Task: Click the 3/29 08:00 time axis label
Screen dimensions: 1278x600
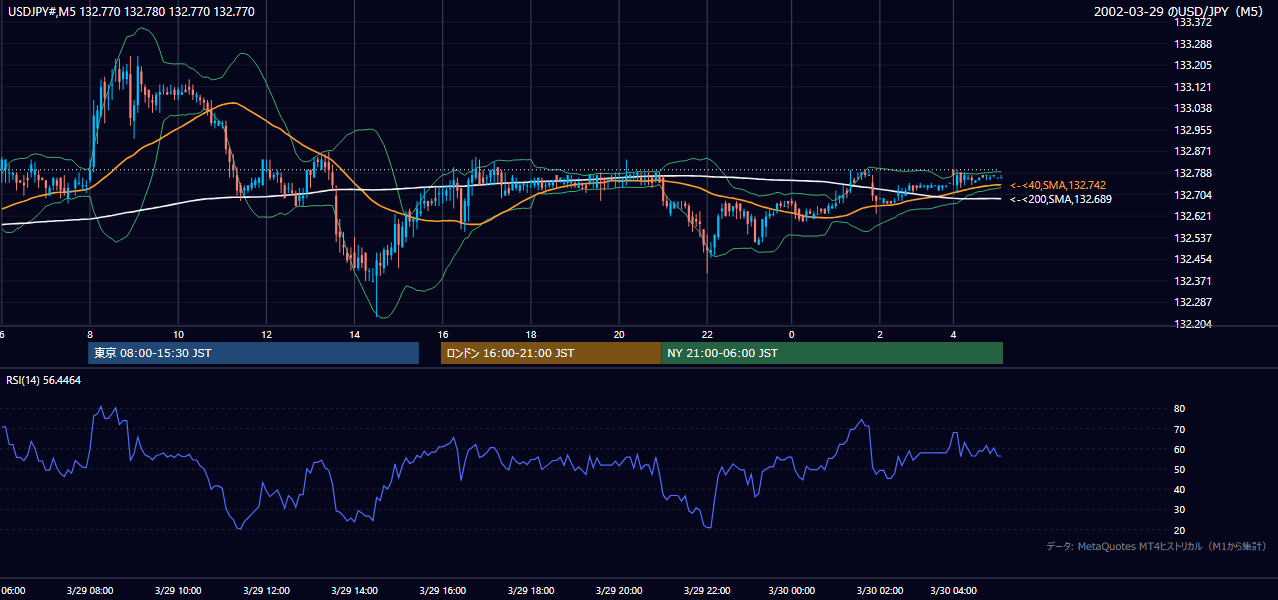Action: (x=90, y=591)
